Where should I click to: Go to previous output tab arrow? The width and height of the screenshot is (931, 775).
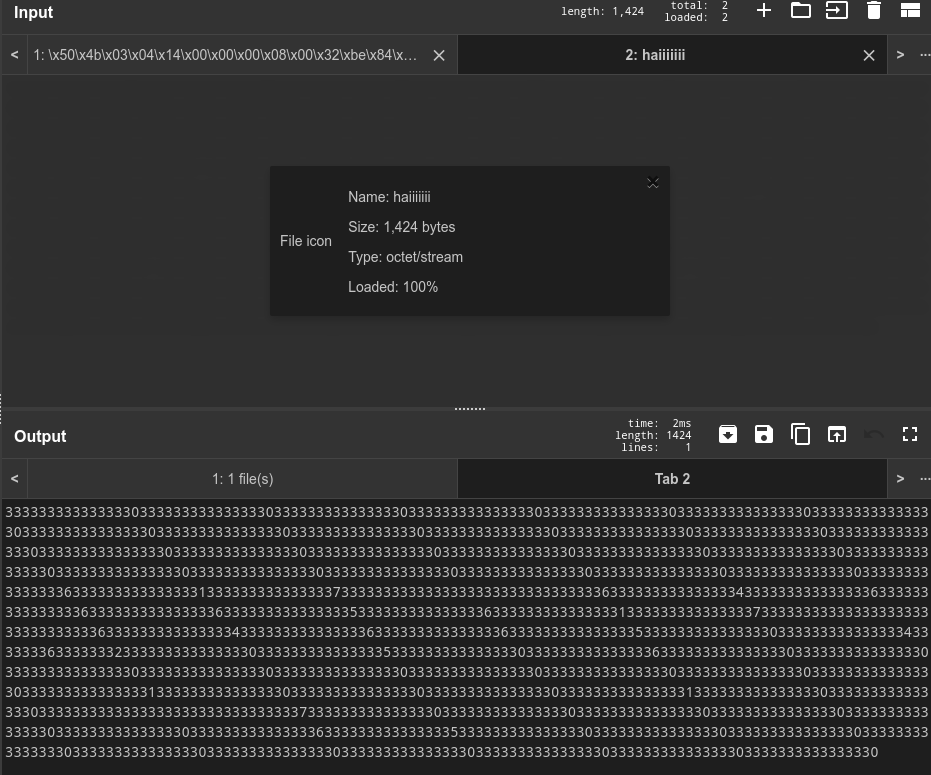click(14, 479)
